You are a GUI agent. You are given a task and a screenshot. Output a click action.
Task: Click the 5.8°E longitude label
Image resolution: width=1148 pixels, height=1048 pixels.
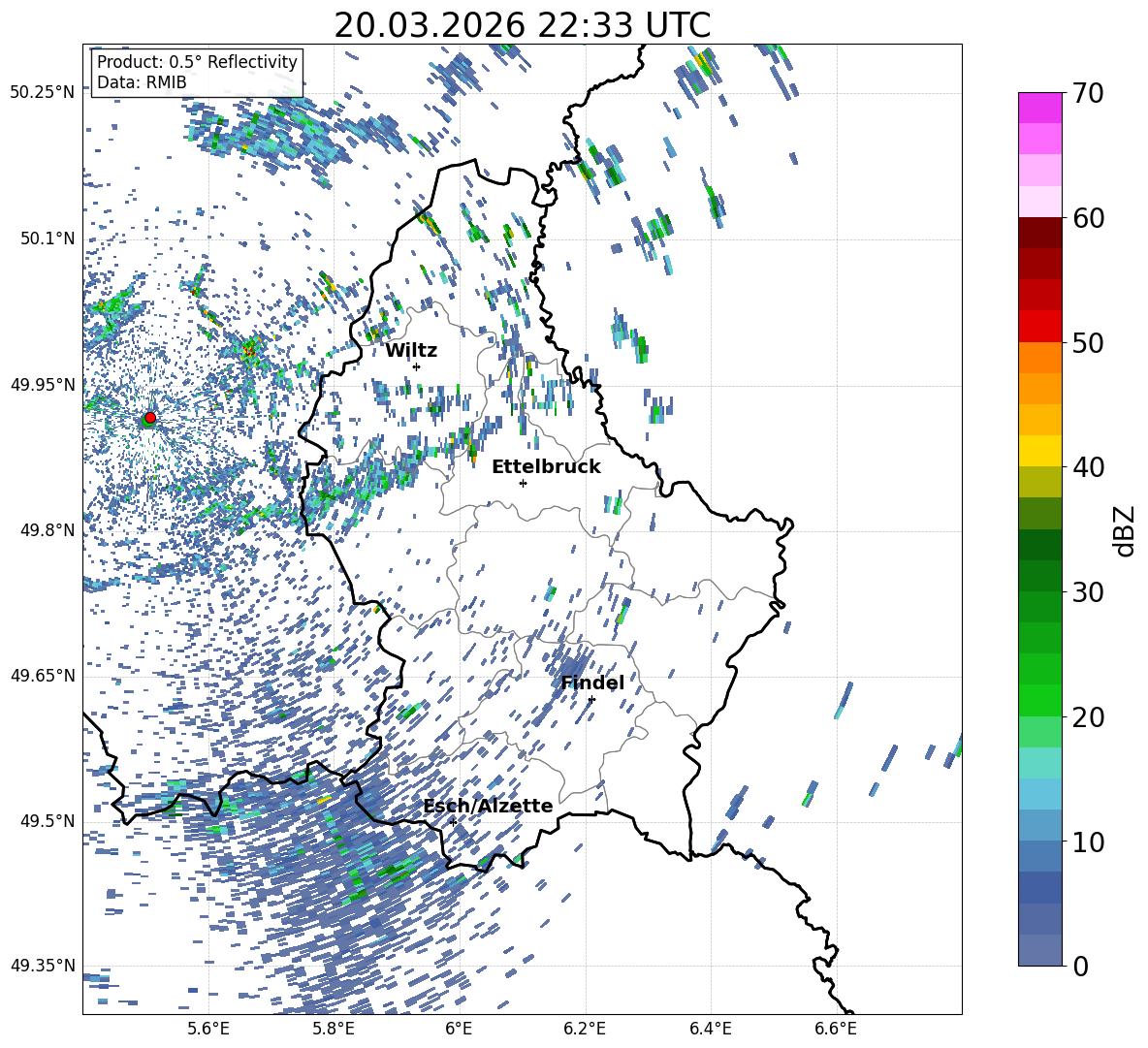tap(334, 1030)
